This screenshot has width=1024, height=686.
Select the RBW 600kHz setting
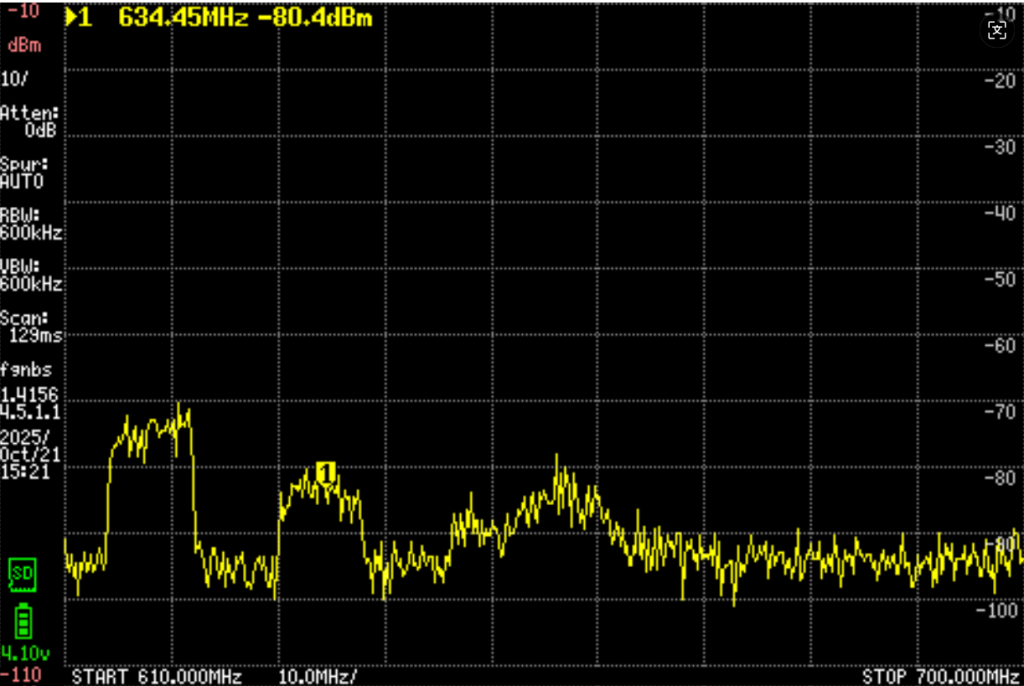pos(30,224)
